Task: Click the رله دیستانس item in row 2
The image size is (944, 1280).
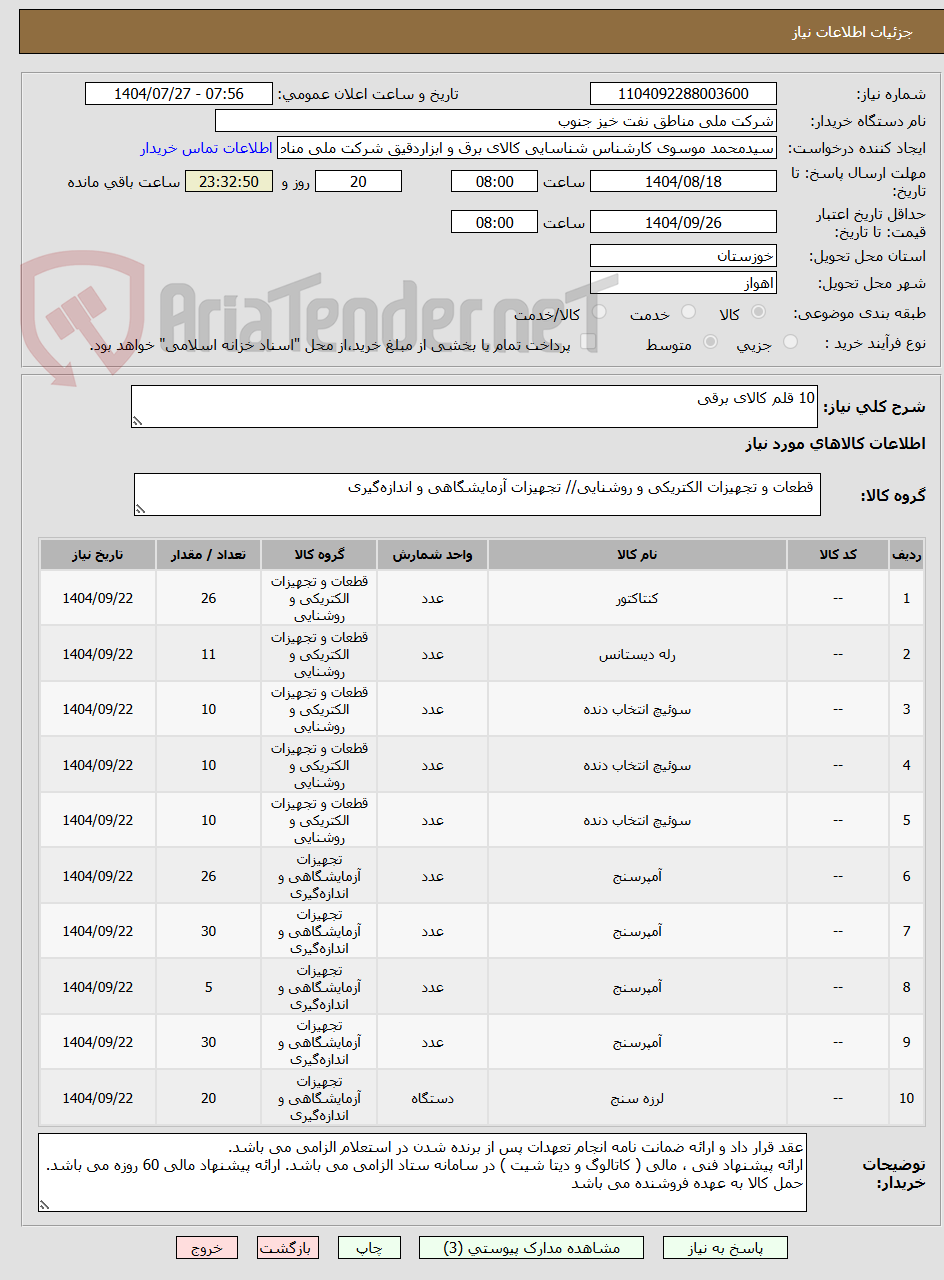Action: pos(637,654)
